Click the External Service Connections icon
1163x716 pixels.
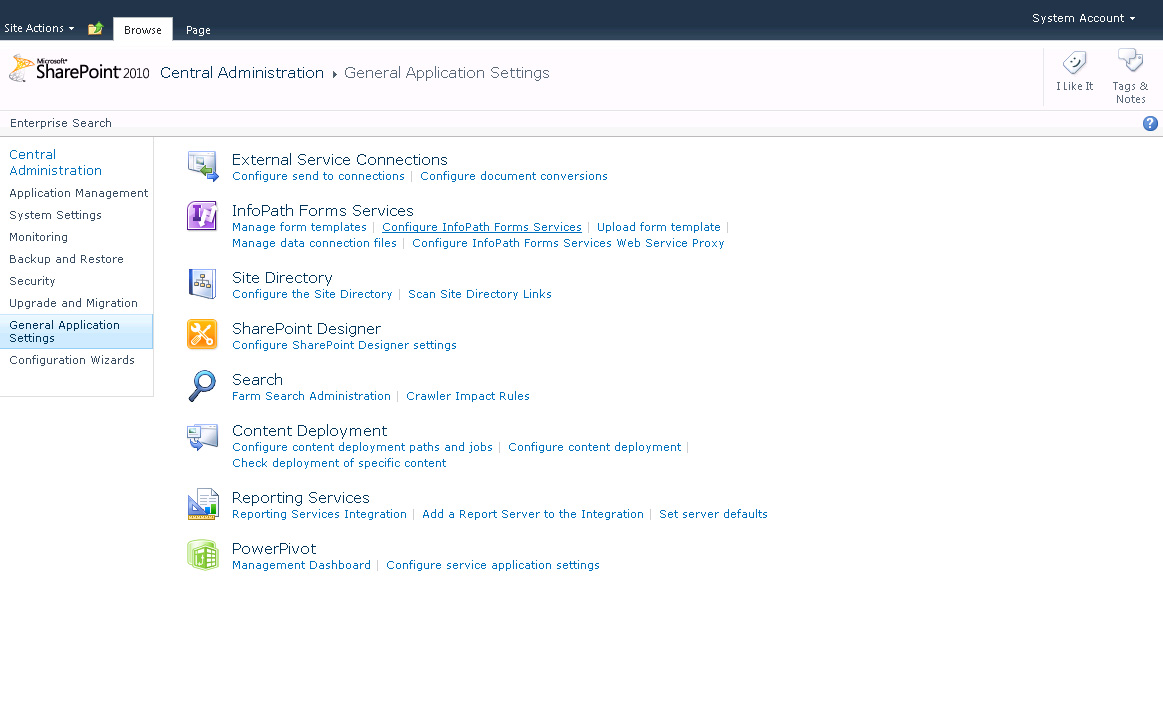(x=202, y=165)
